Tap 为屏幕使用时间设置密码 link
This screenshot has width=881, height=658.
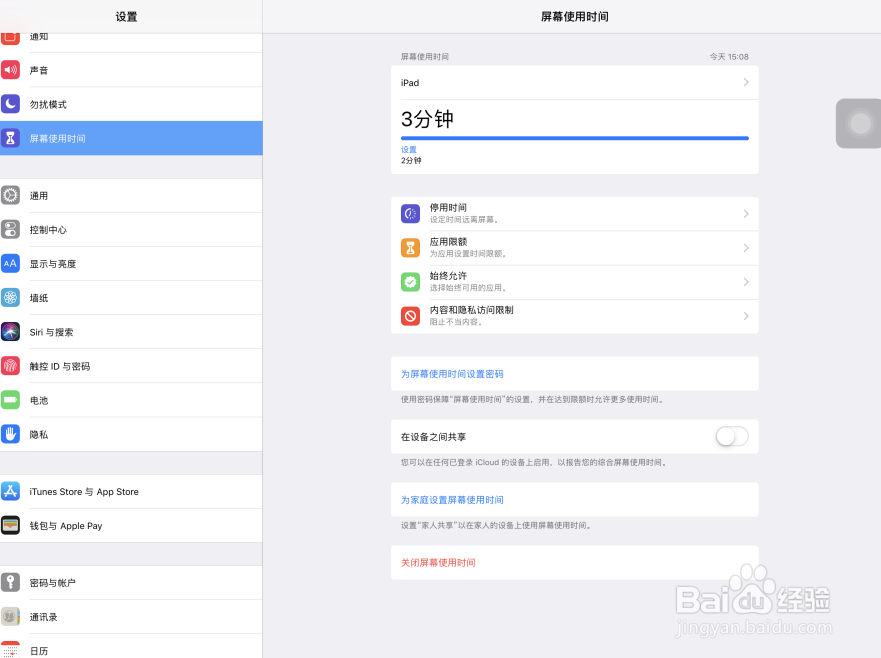452,374
